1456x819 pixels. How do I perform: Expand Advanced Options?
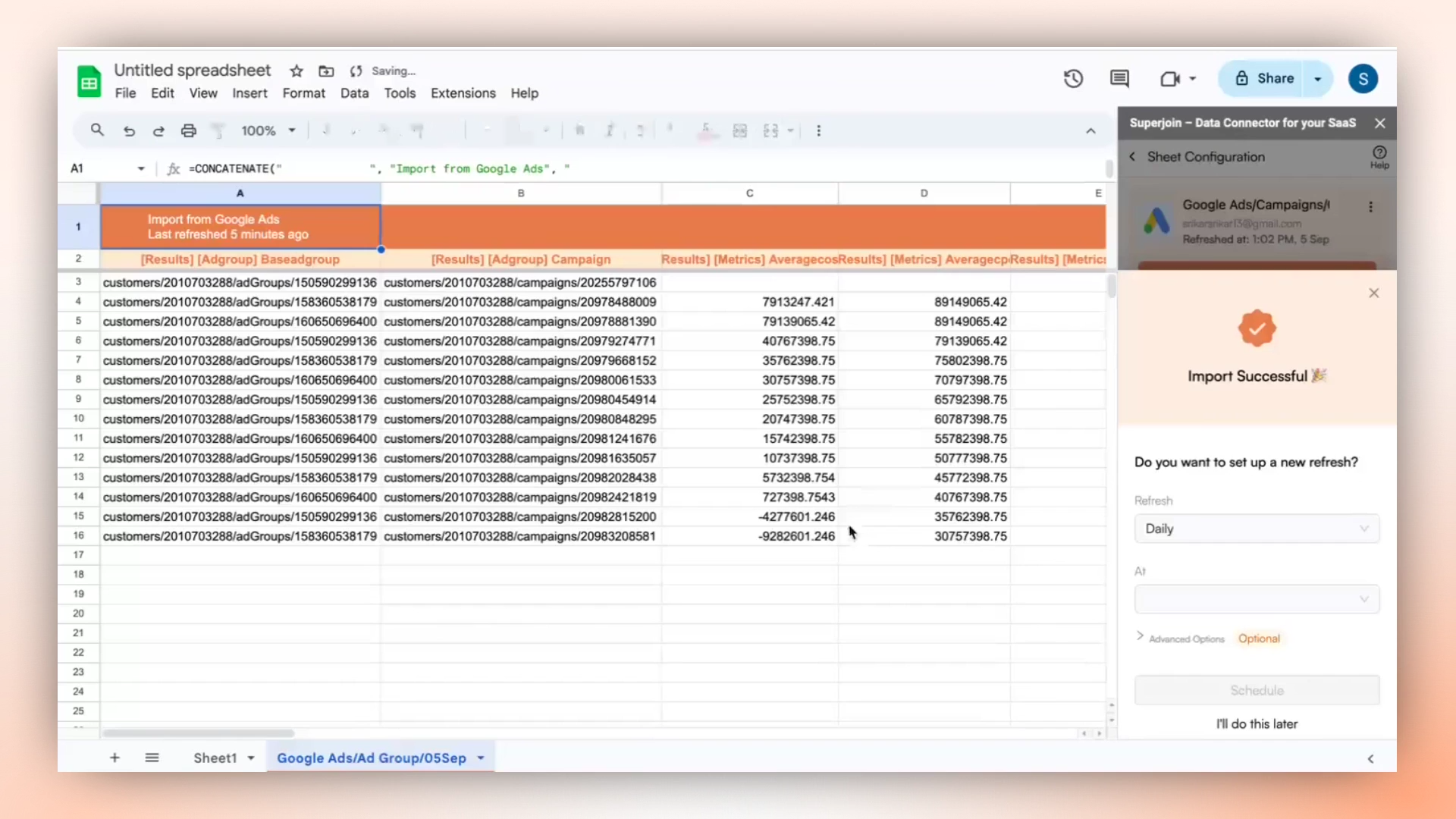tap(1181, 639)
